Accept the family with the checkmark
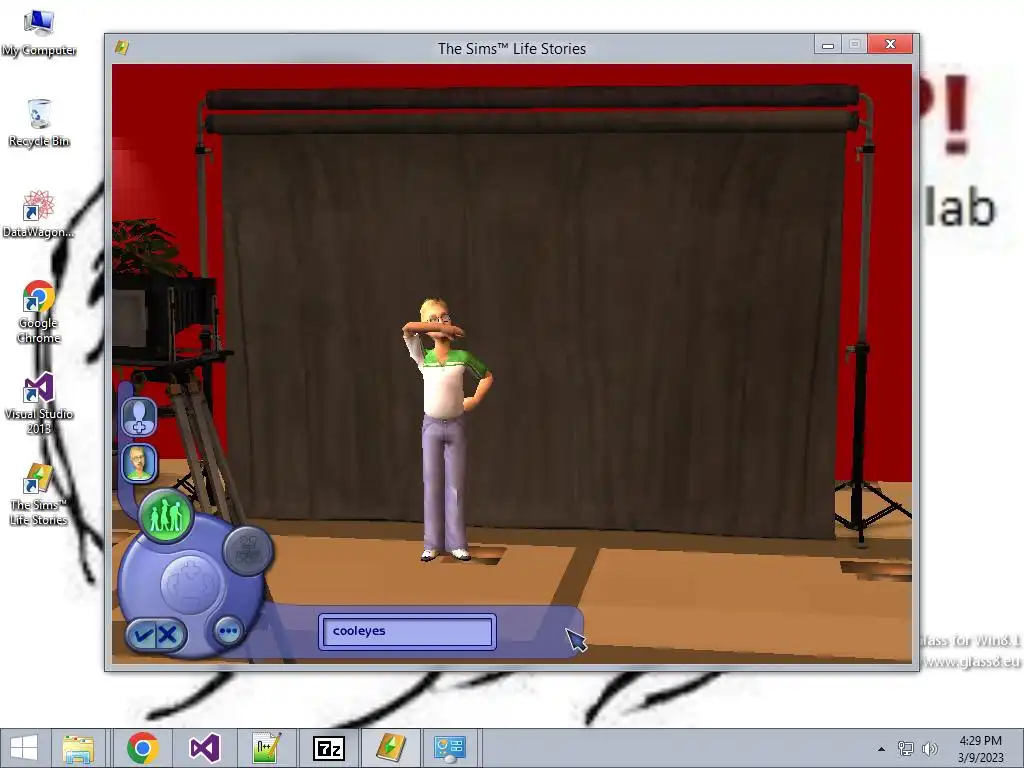 point(143,634)
